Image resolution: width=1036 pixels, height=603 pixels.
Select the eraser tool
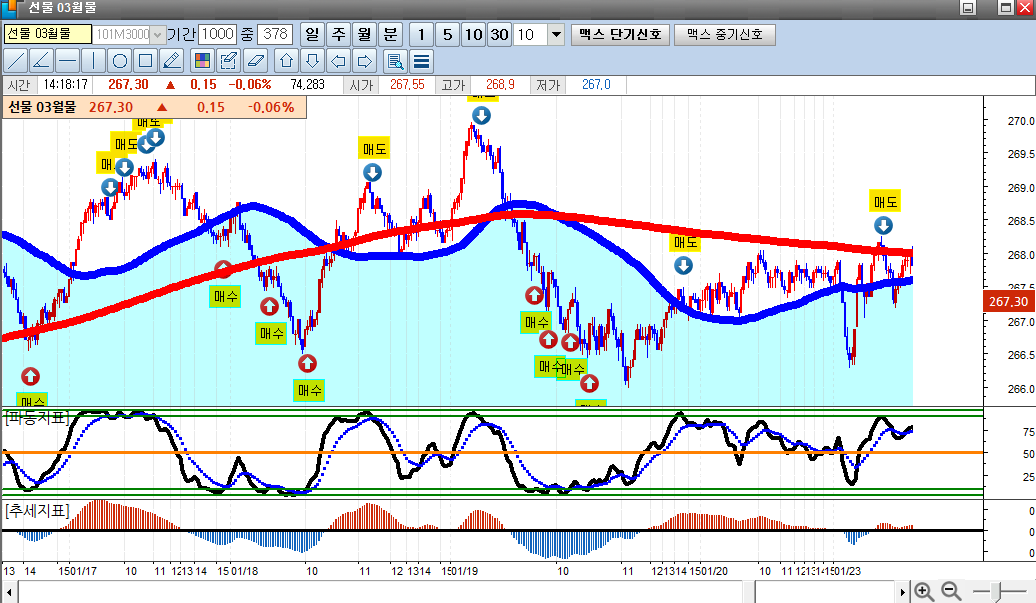coord(255,61)
